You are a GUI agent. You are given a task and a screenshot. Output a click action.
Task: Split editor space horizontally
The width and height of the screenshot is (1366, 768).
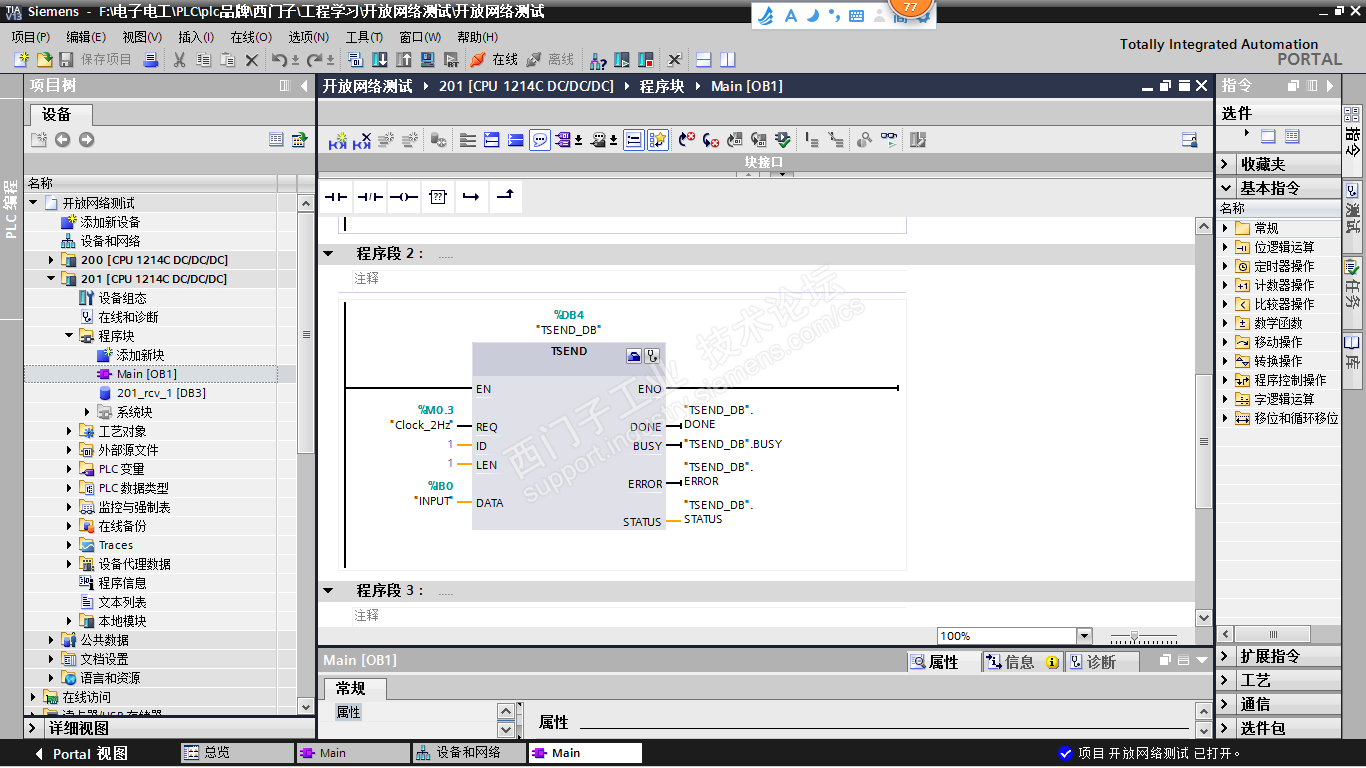coord(704,60)
